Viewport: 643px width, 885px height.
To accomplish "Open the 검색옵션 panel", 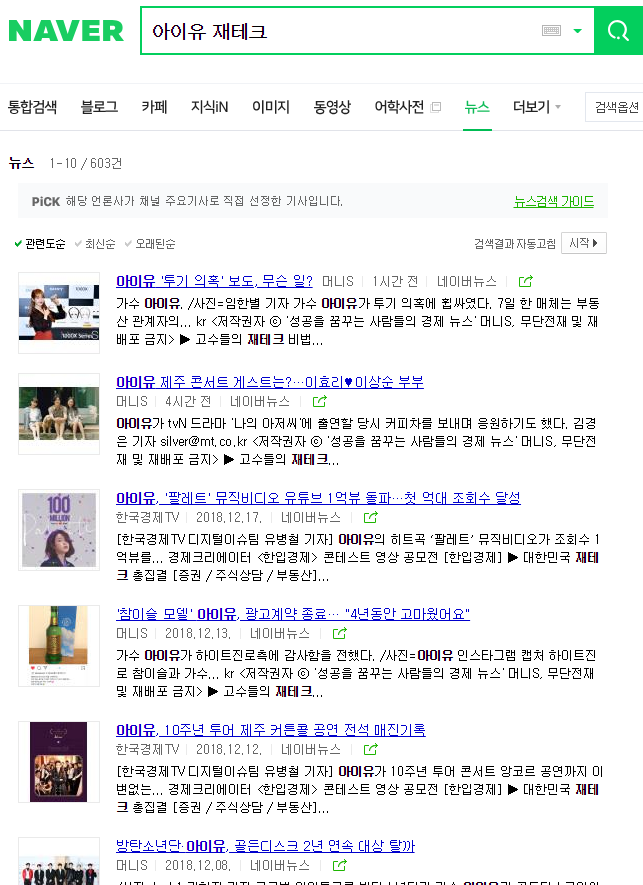I will (x=614, y=107).
